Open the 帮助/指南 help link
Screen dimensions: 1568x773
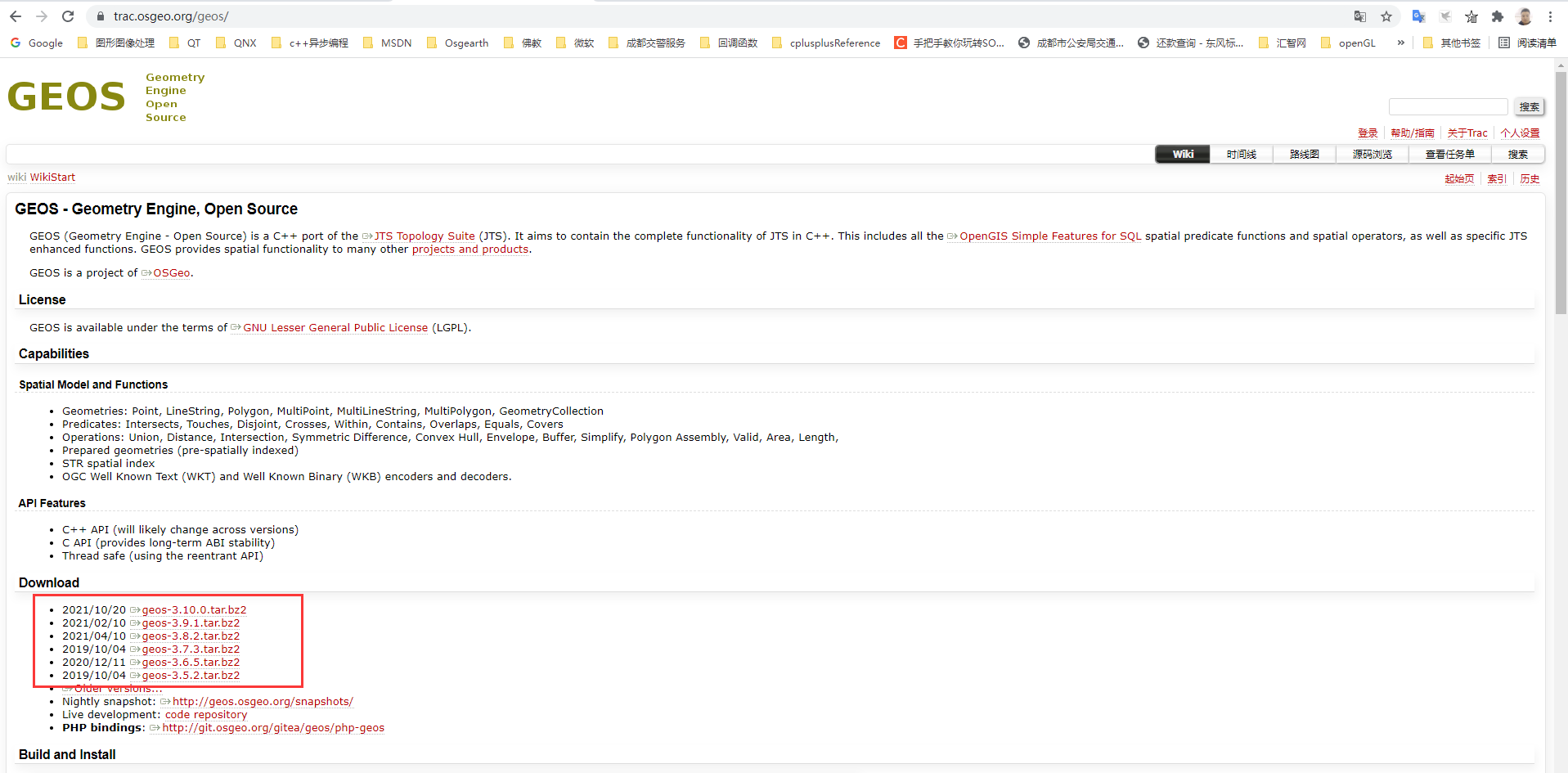click(1413, 133)
